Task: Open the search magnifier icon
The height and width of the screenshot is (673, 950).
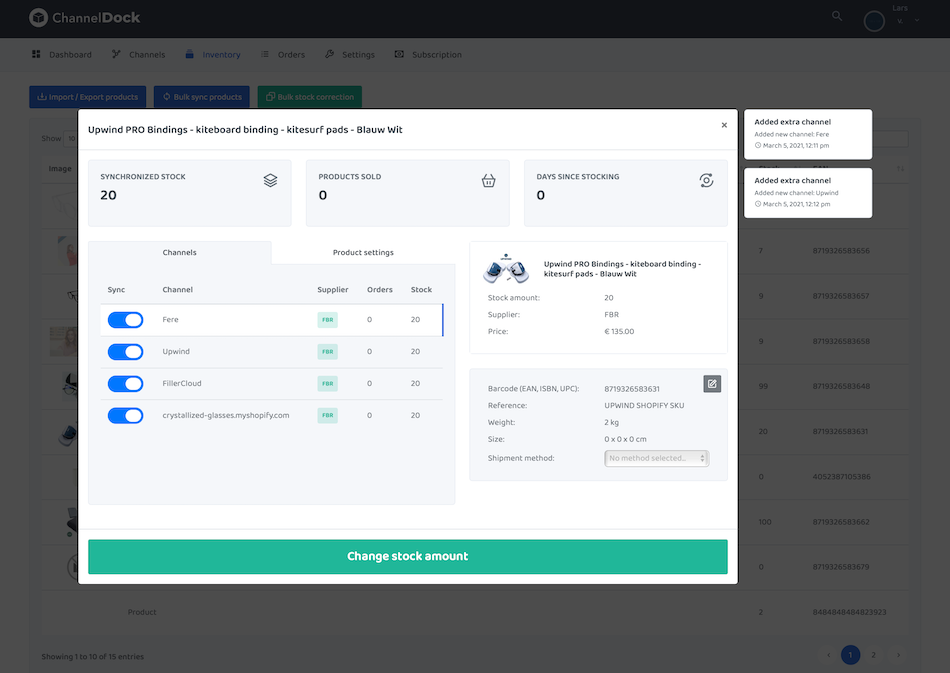Action: pos(837,16)
